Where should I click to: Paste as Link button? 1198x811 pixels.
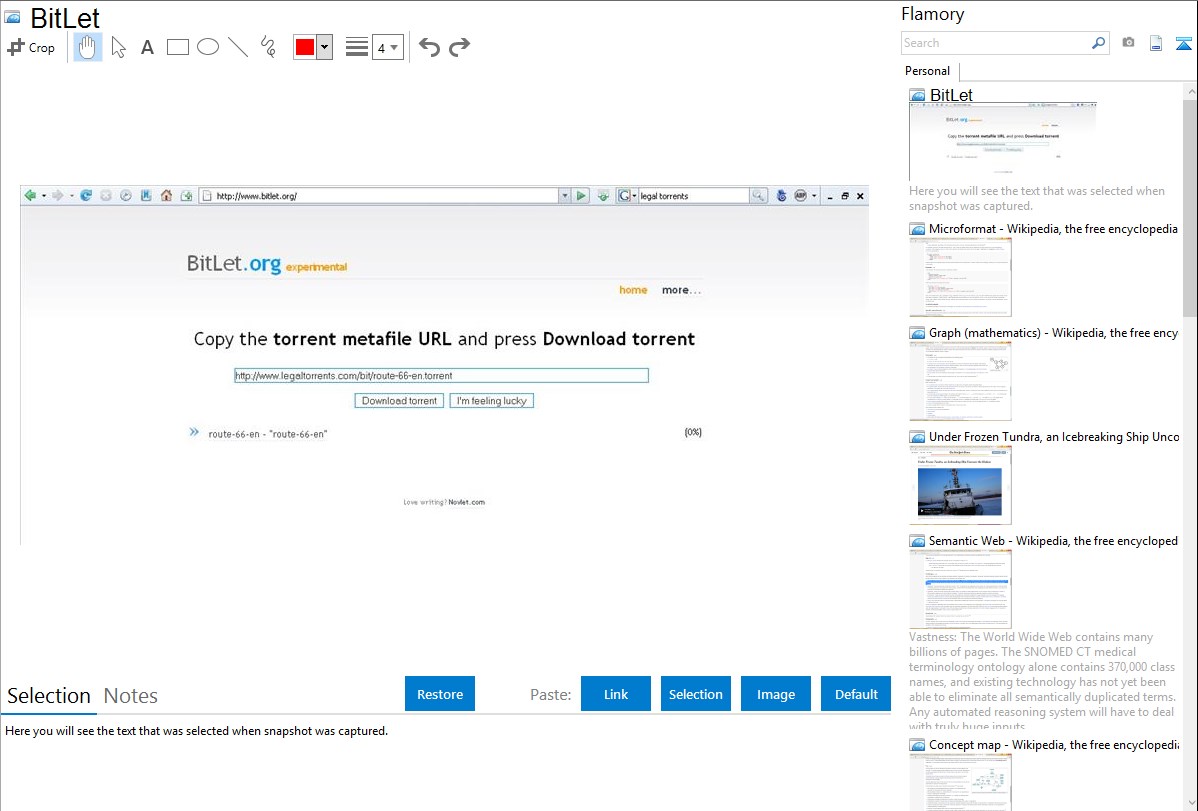coord(616,694)
